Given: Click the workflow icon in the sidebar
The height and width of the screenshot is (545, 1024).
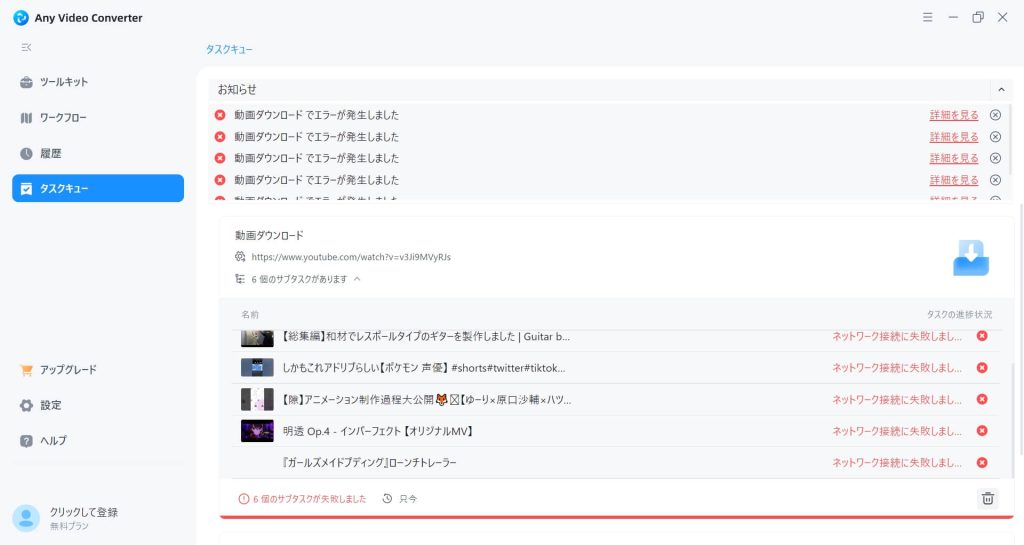Looking at the screenshot, I should coord(26,118).
